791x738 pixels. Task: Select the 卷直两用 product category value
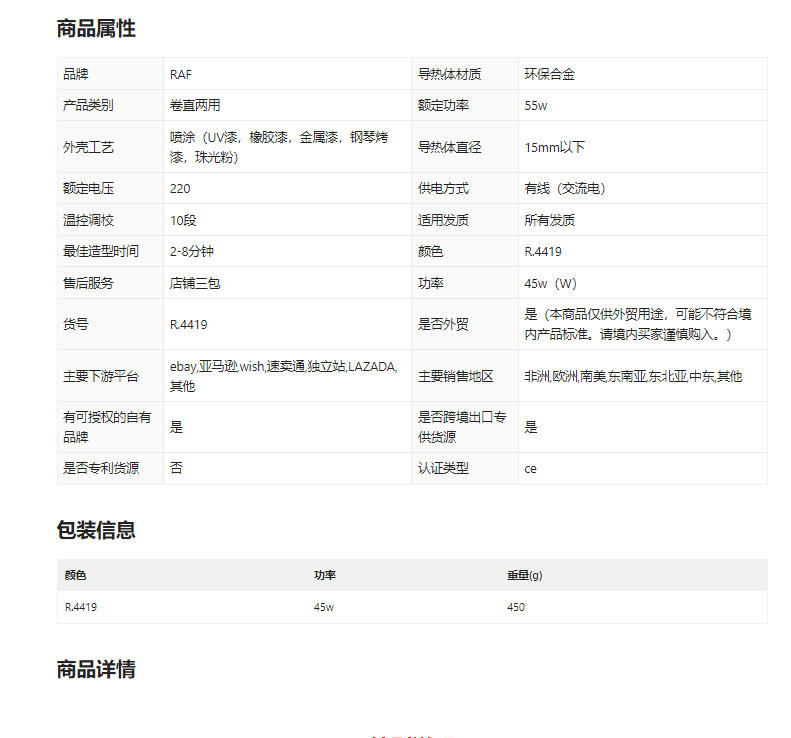coord(195,105)
